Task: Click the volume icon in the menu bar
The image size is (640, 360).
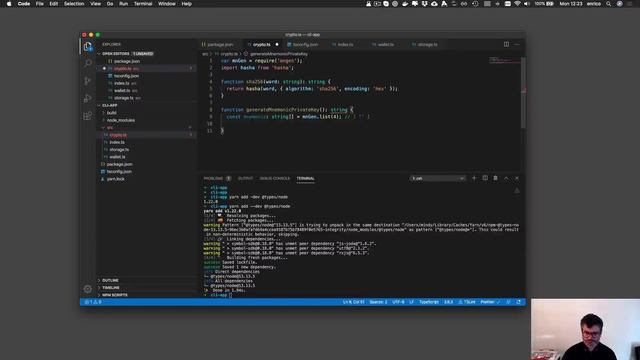Action: click(527, 4)
